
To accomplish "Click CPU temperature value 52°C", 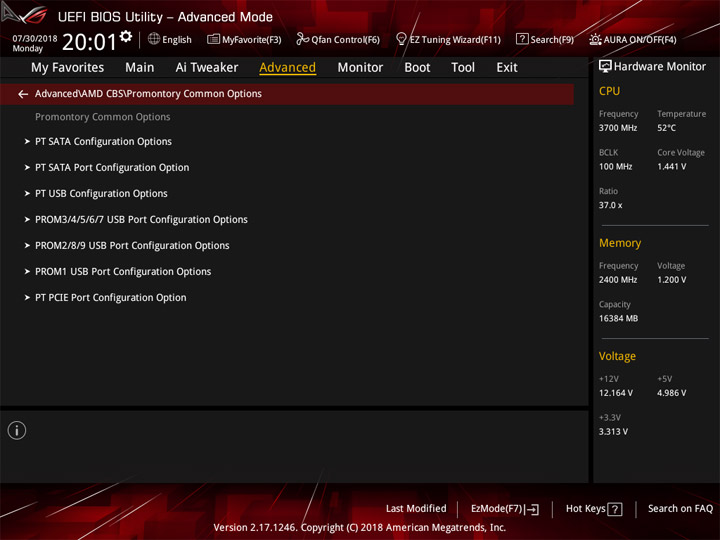I will pyautogui.click(x=666, y=128).
